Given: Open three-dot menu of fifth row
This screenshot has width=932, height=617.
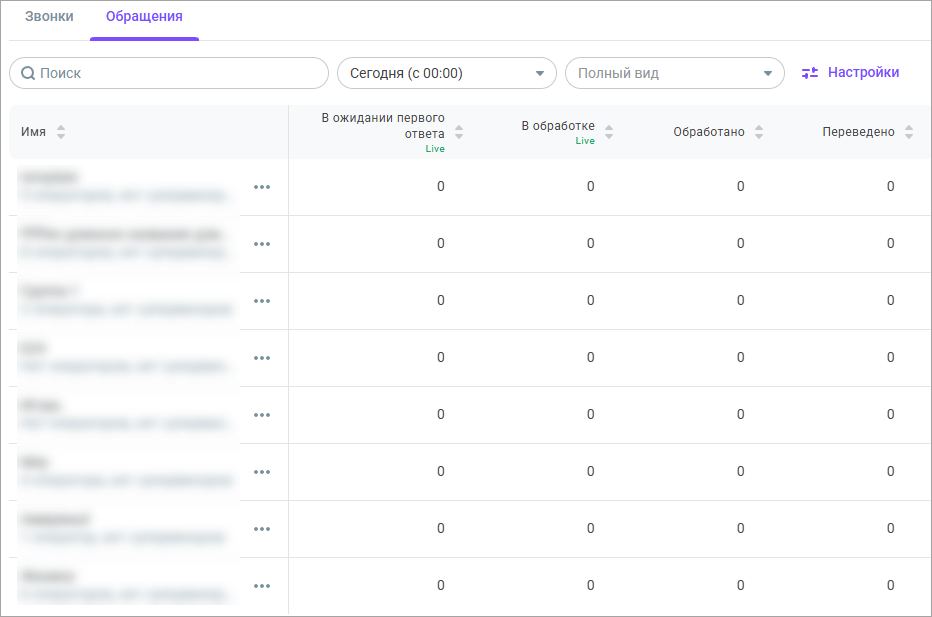Looking at the screenshot, I should (262, 415).
